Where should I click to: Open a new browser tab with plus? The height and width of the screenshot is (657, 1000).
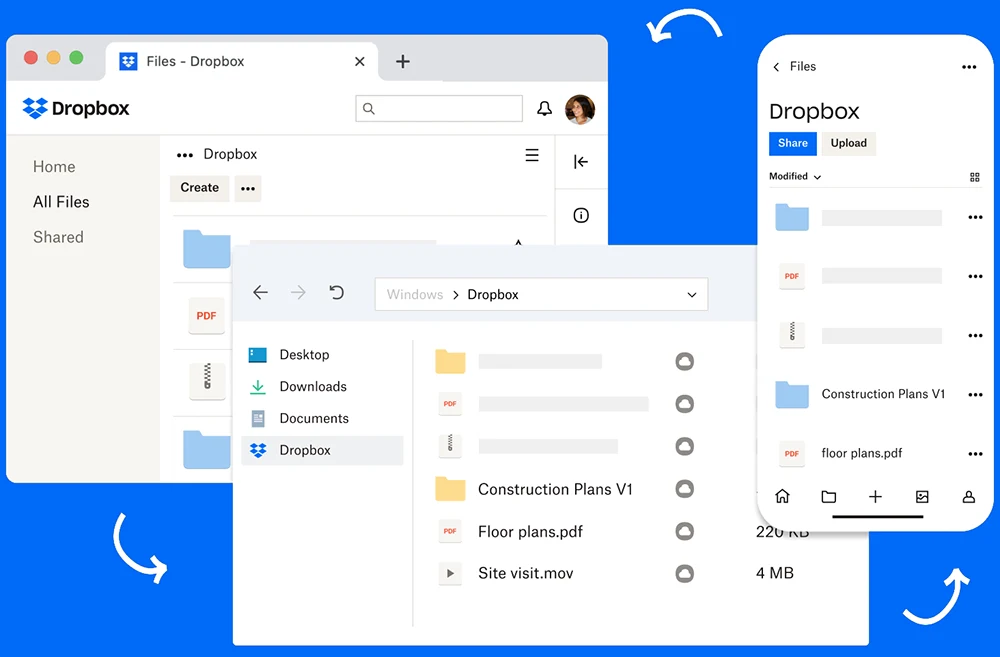[x=402, y=61]
